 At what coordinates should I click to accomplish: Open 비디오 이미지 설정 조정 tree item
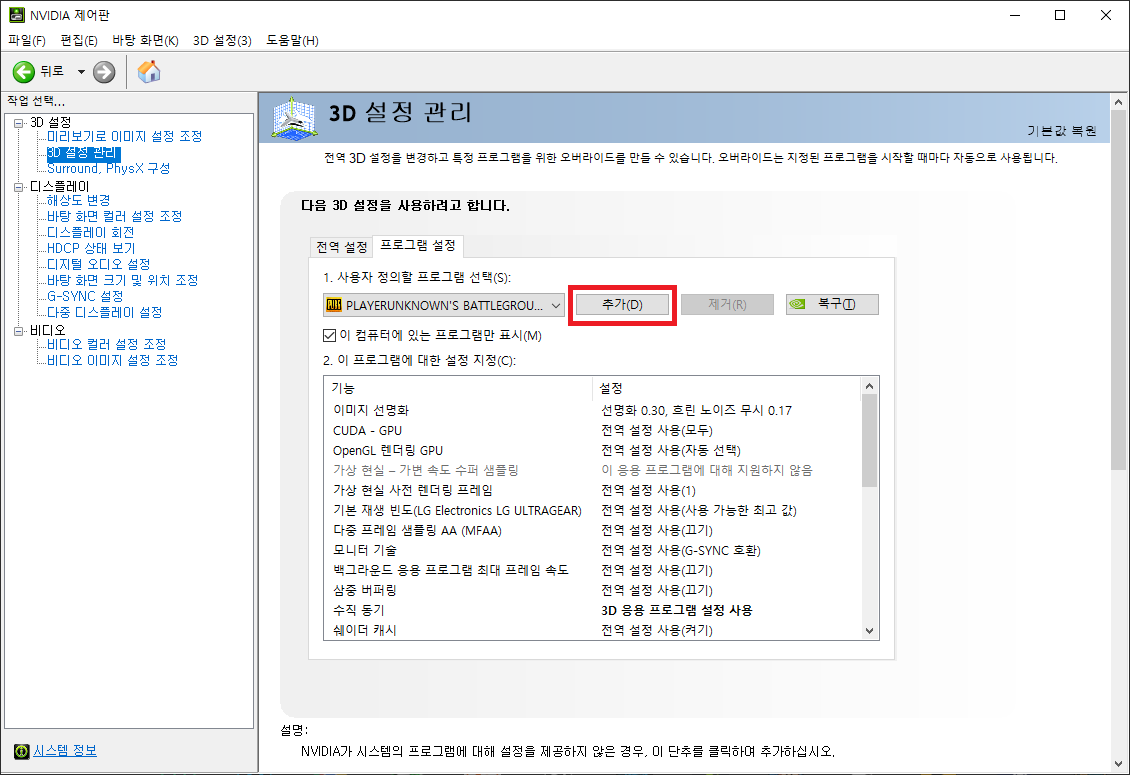pyautogui.click(x=112, y=360)
